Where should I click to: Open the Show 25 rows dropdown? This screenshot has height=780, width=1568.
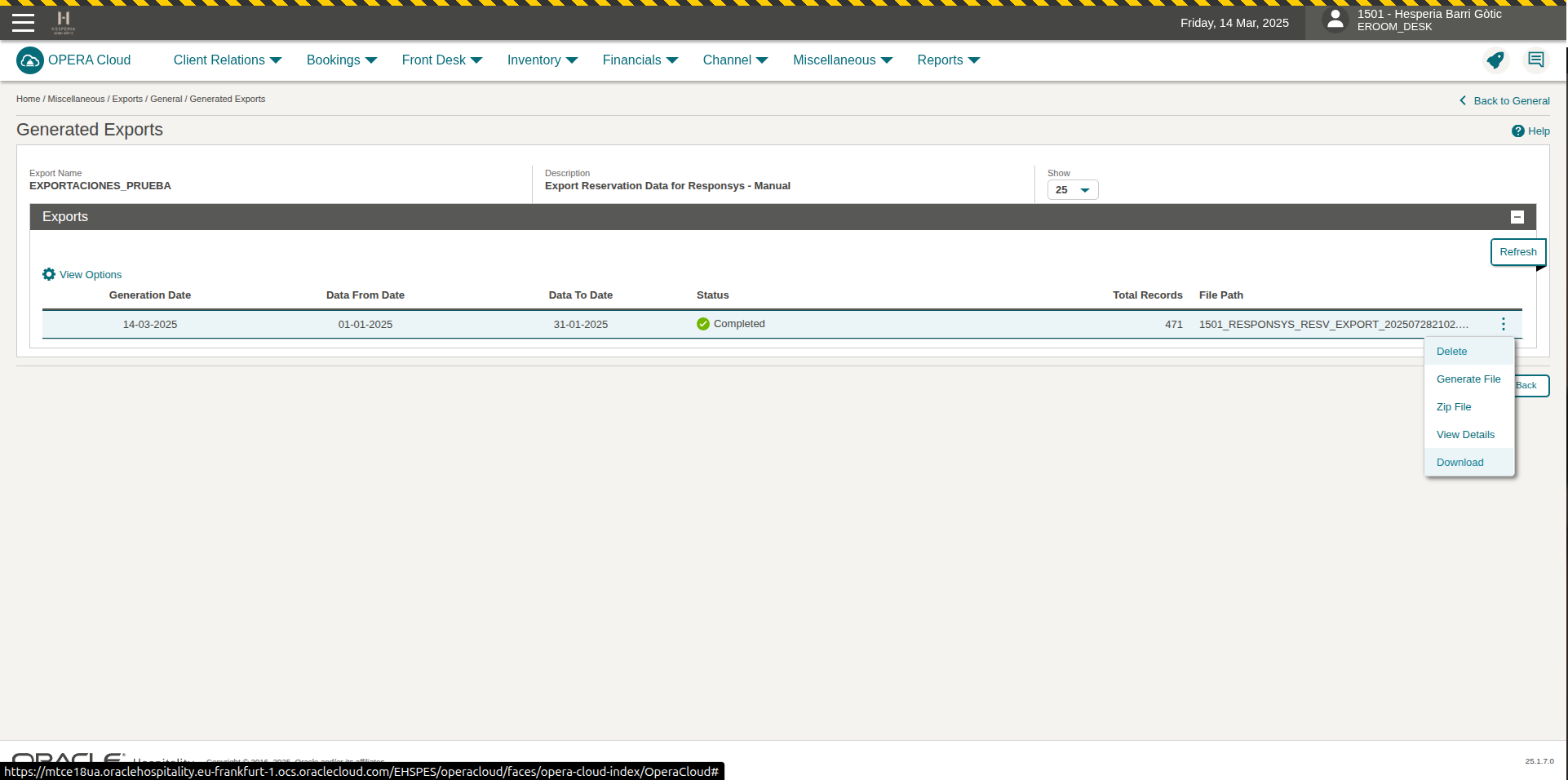1072,190
